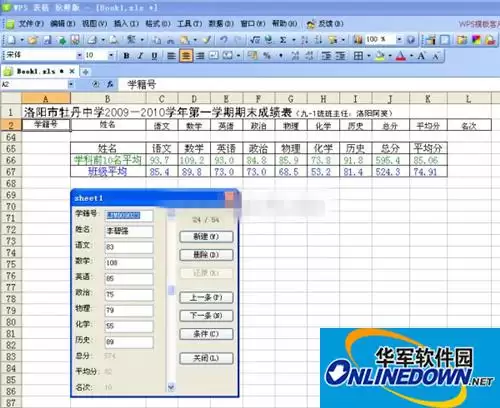Open the font name dropdown
This screenshot has height=408, width=500.
pyautogui.click(x=79, y=55)
